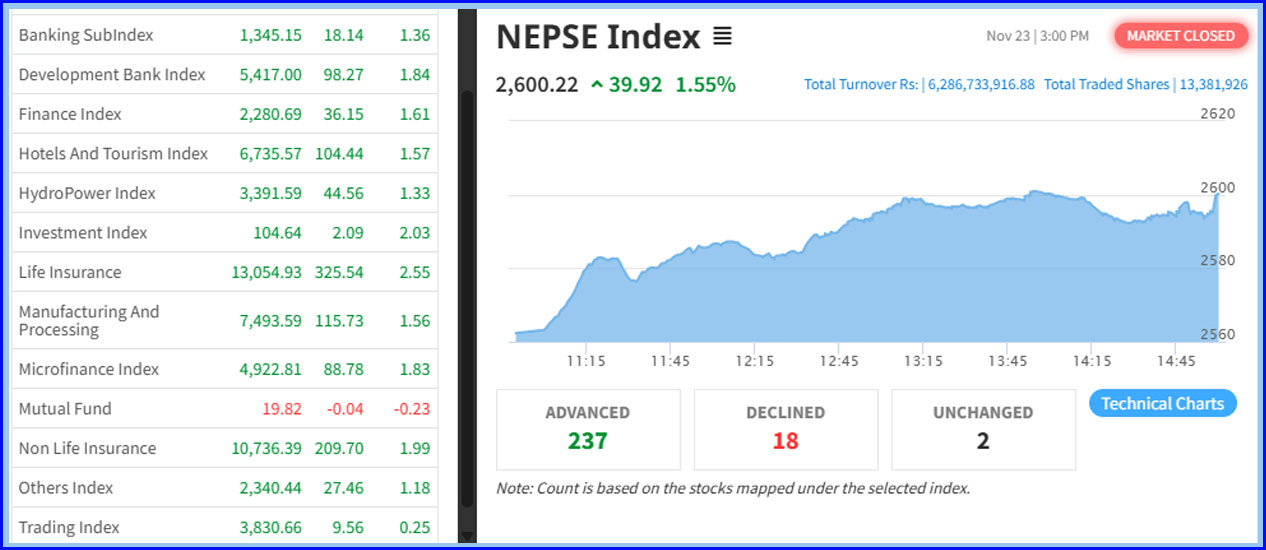Viewport: 1266px width, 550px height.
Task: Click the Advanced stocks count box
Action: pos(588,429)
